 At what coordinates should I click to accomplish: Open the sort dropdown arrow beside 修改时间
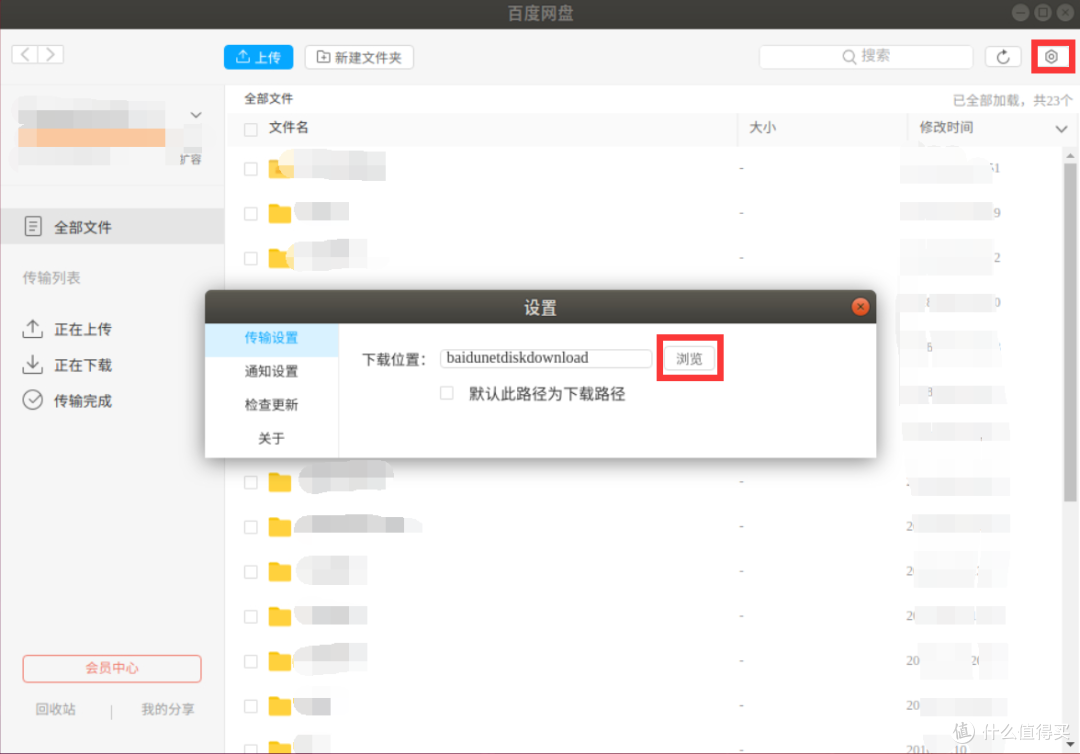pos(1061,129)
